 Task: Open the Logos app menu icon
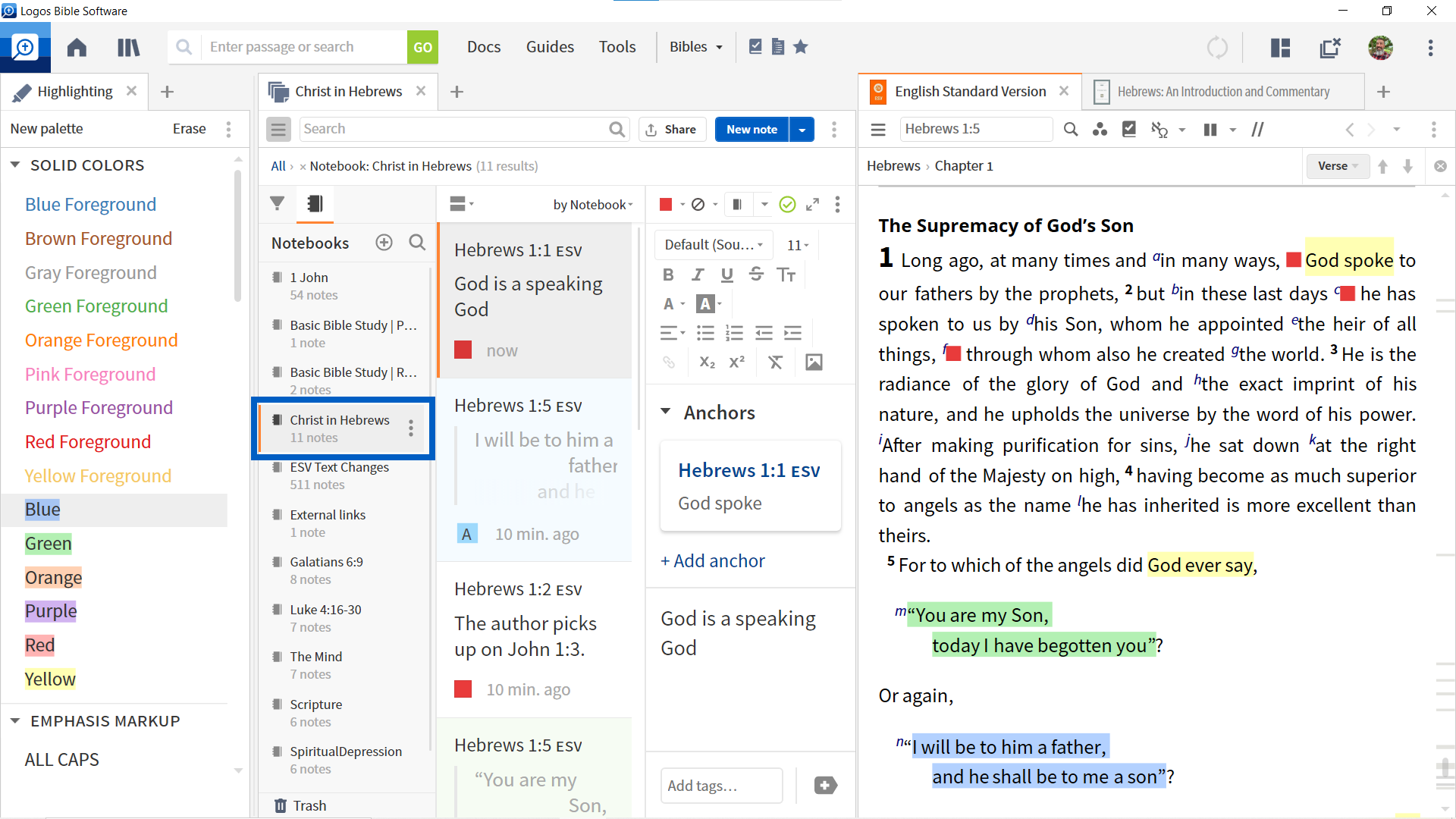25,47
